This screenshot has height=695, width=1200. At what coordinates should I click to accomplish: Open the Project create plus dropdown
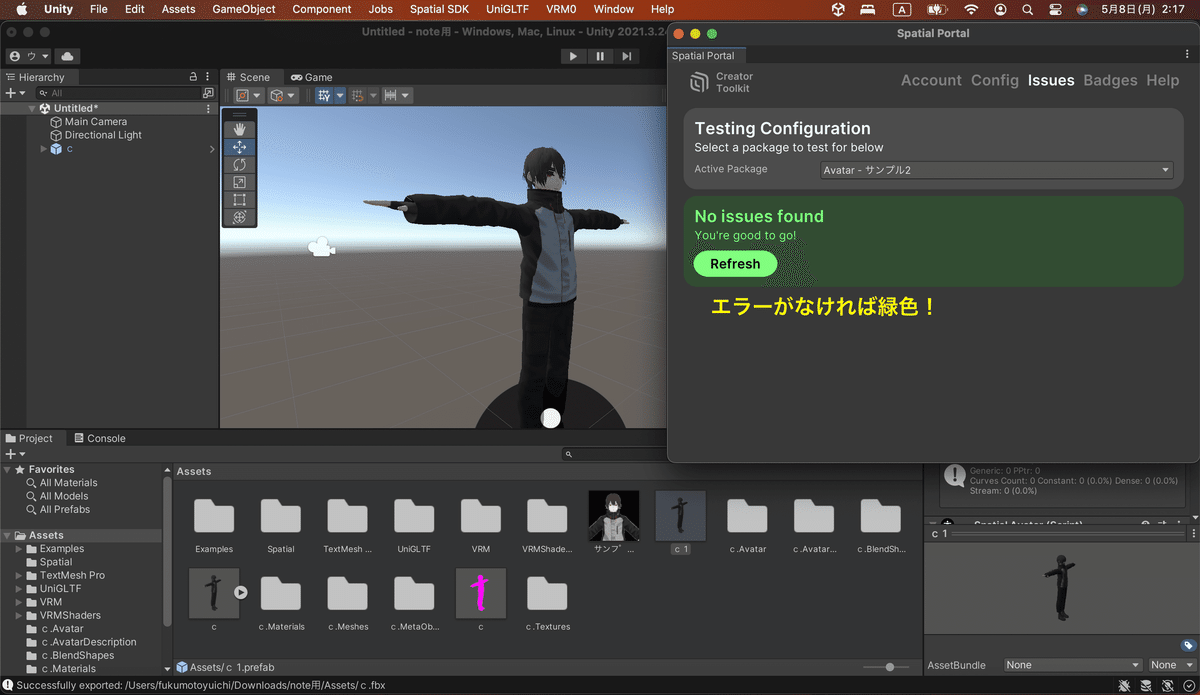click(x=14, y=454)
